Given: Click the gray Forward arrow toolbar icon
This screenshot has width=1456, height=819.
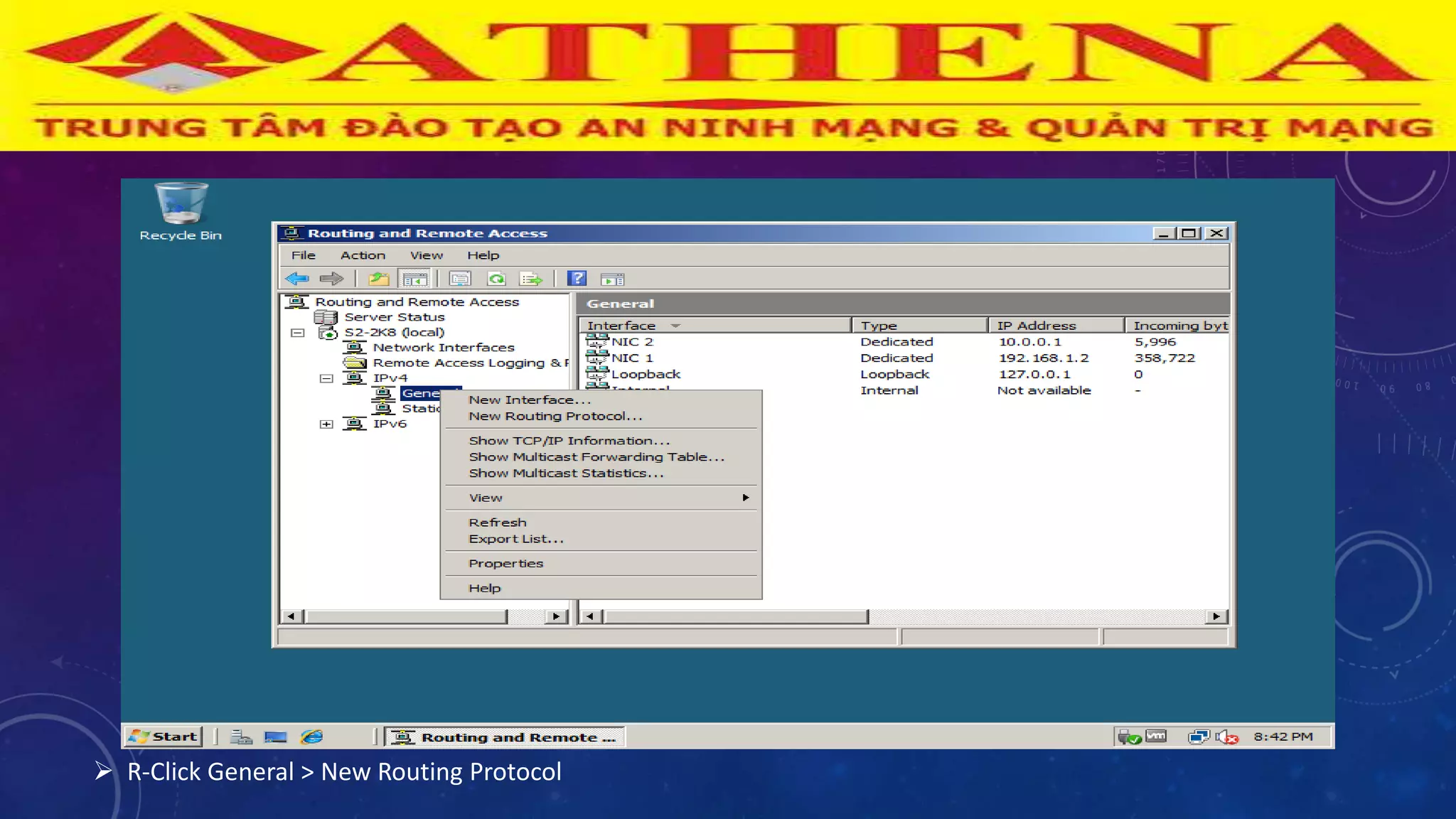Looking at the screenshot, I should [x=331, y=279].
